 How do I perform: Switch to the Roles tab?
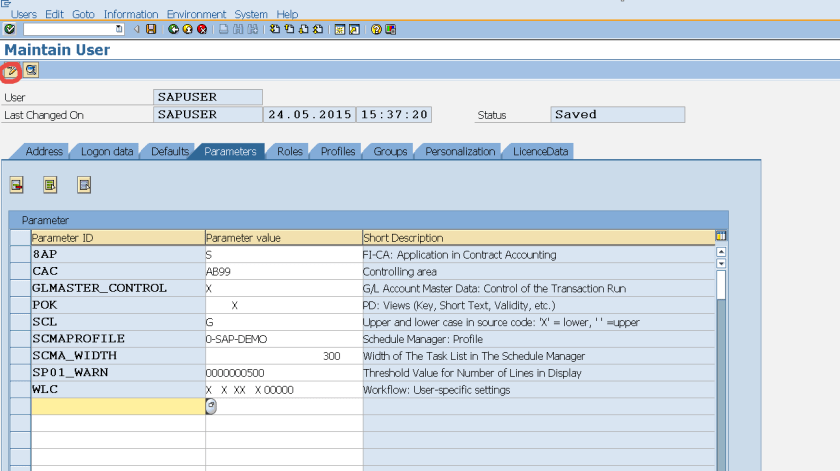pyautogui.click(x=290, y=151)
